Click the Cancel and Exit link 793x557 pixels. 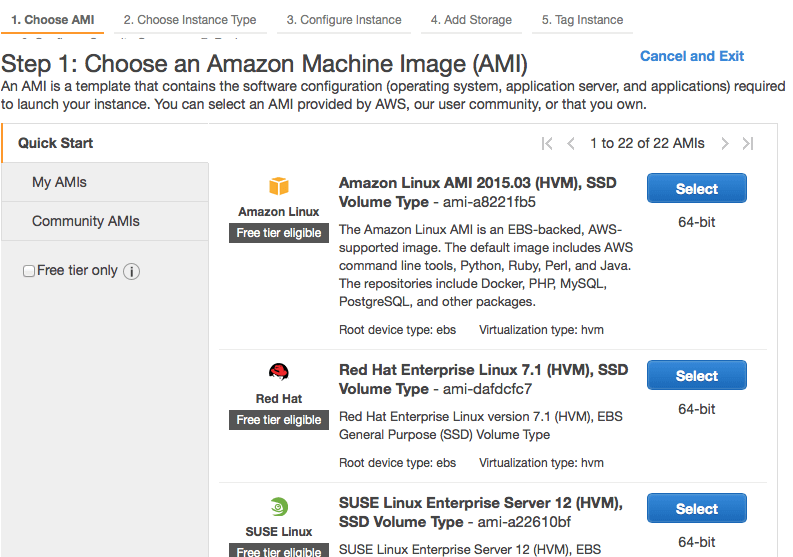692,56
